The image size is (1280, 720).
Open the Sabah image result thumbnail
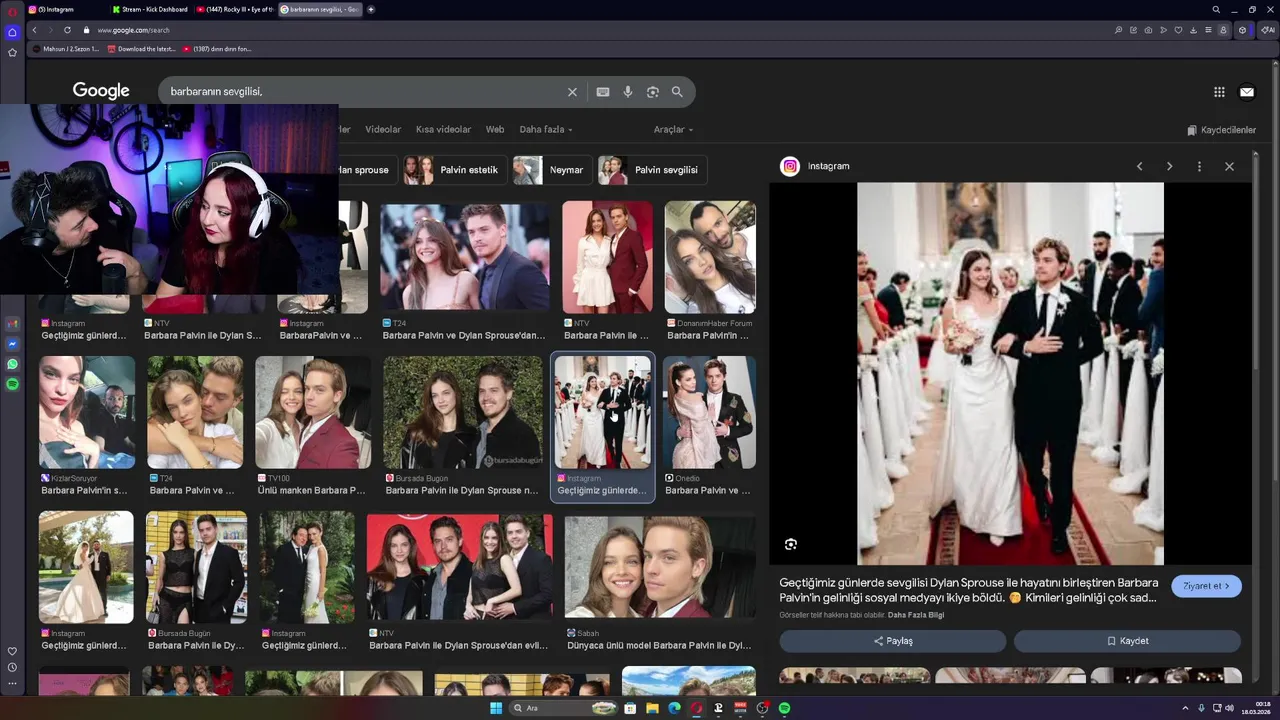[660, 565]
